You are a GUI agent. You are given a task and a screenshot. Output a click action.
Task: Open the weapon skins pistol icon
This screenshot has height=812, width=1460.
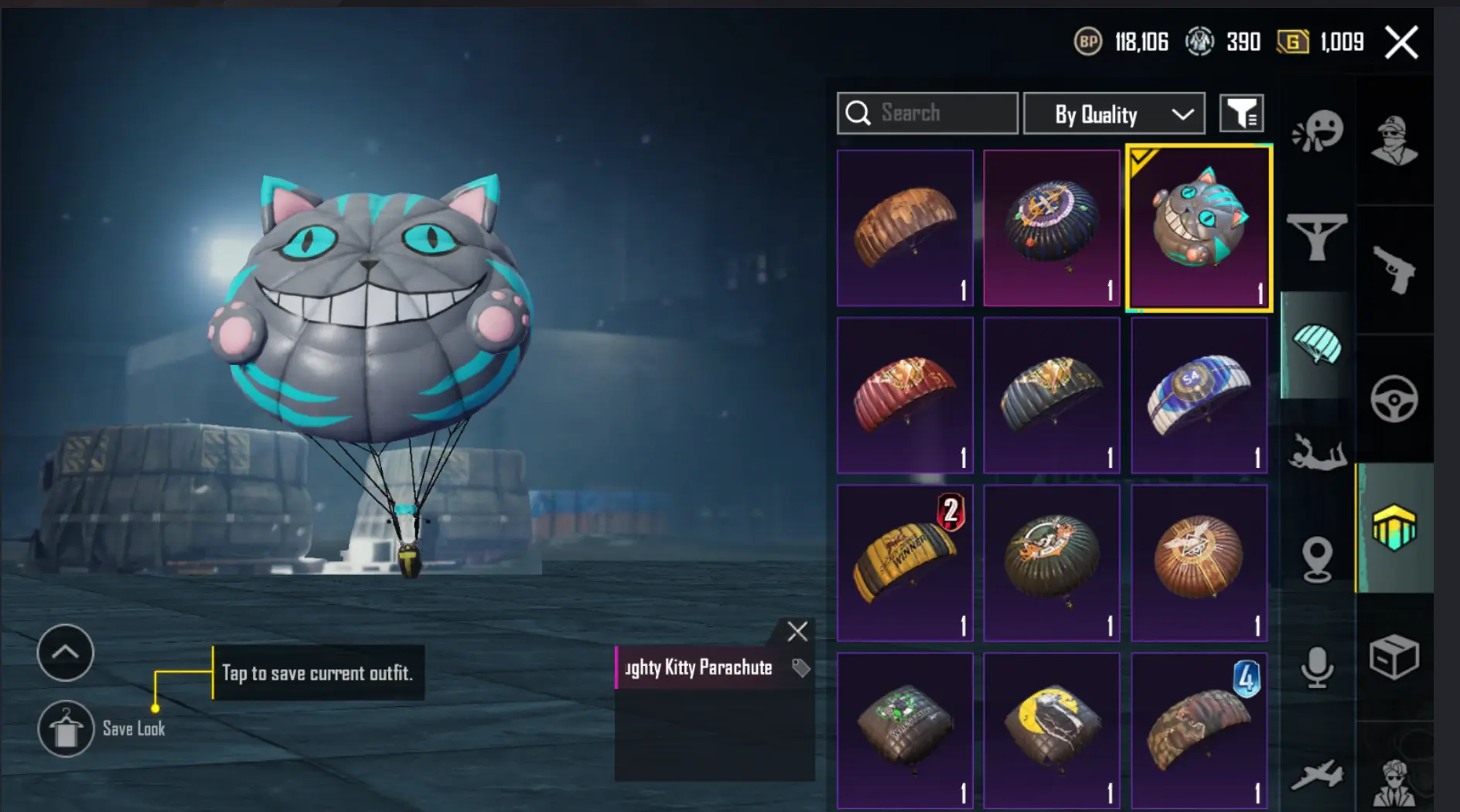point(1394,269)
